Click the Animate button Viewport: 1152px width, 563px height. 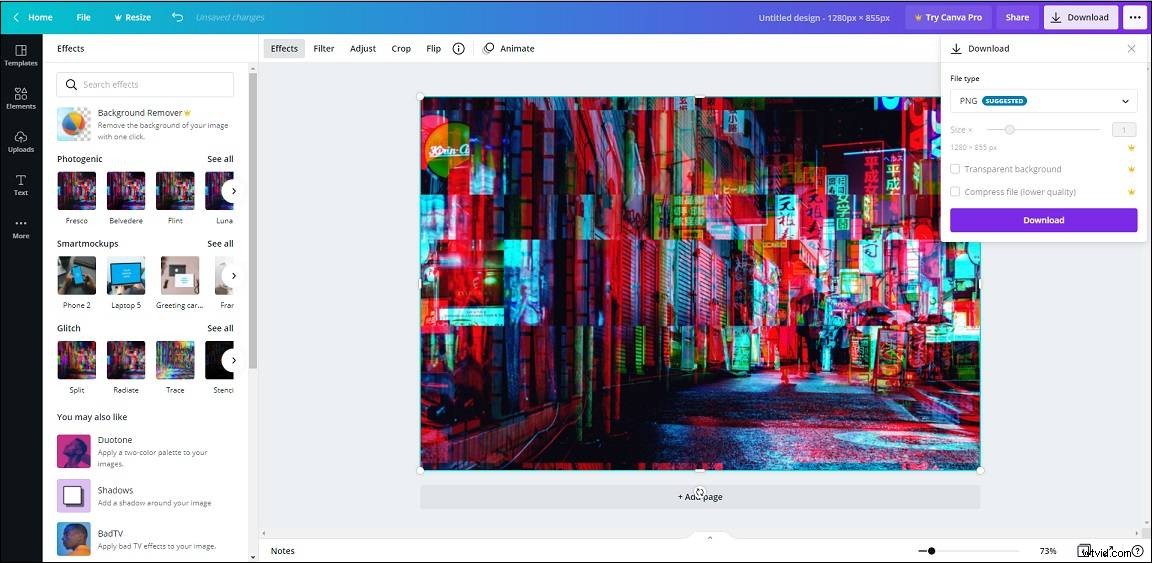(x=508, y=49)
